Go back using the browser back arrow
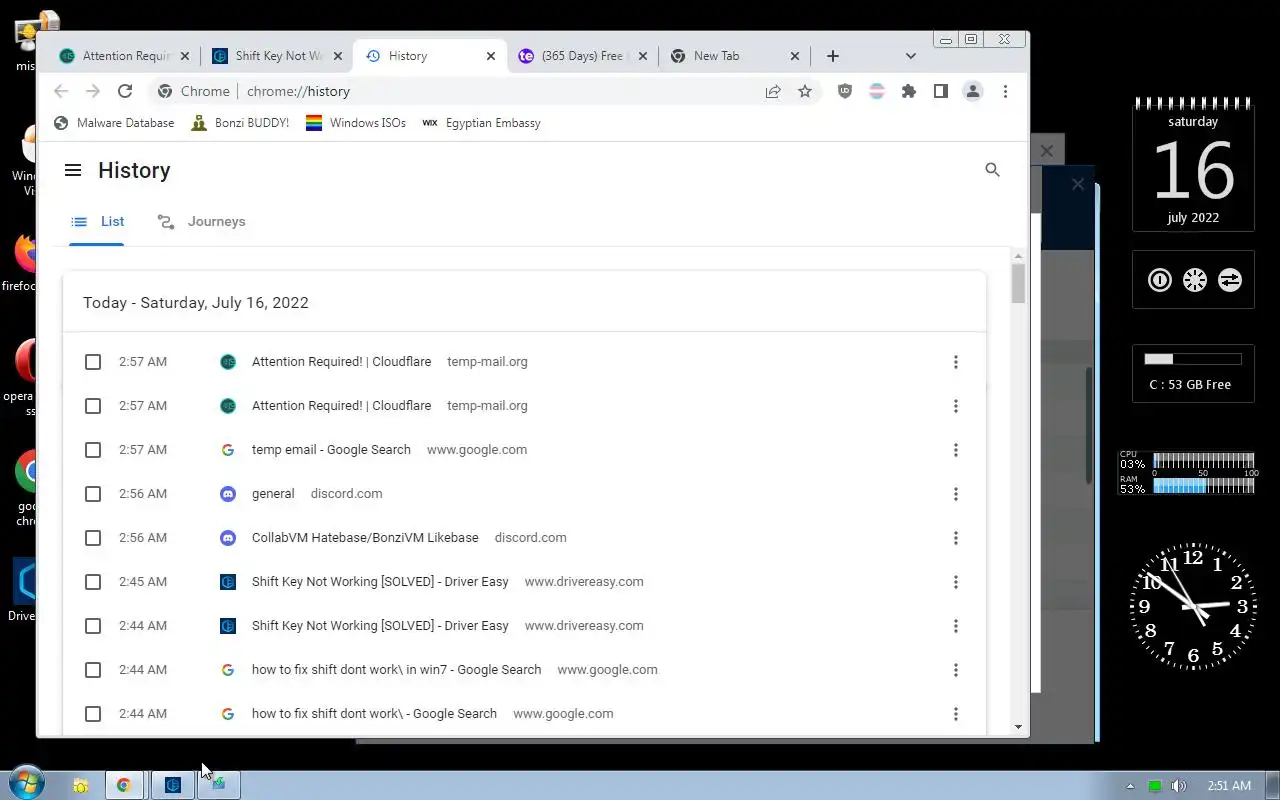This screenshot has height=800, width=1280. (61, 91)
